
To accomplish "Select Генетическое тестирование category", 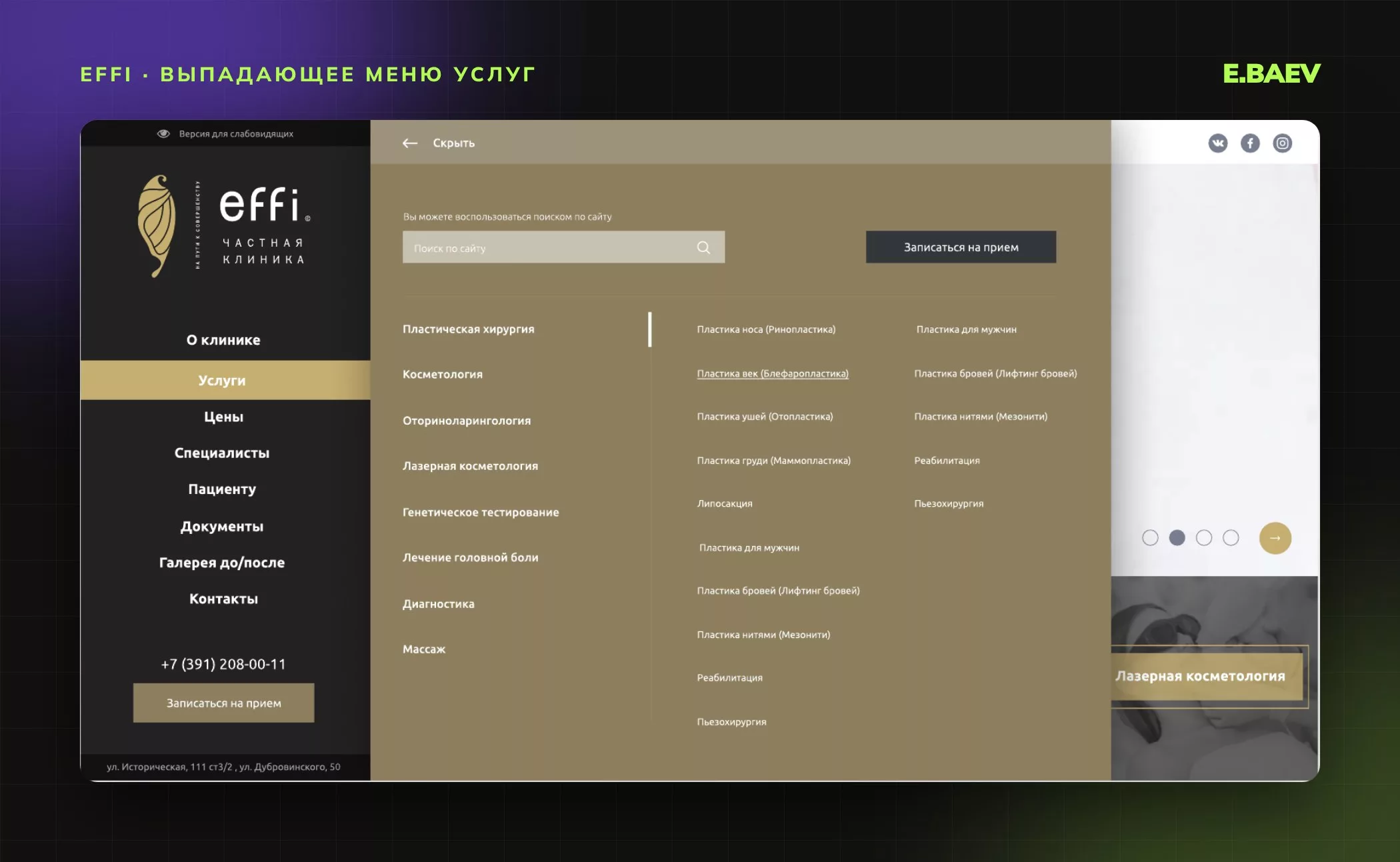I will tap(481, 512).
